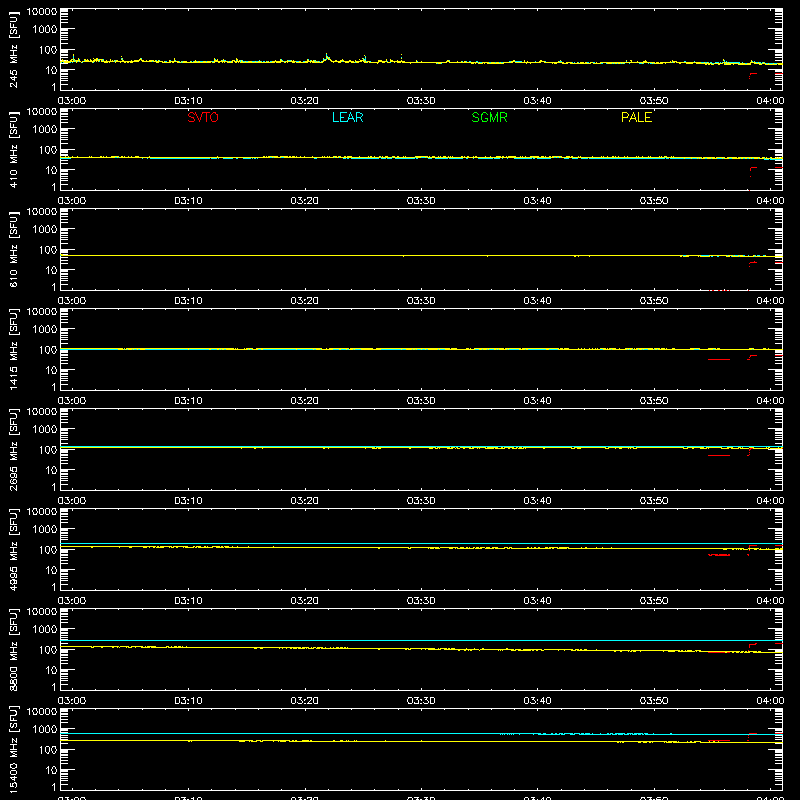Click 03:10 time label under 1415 MHz panel

coord(188,401)
